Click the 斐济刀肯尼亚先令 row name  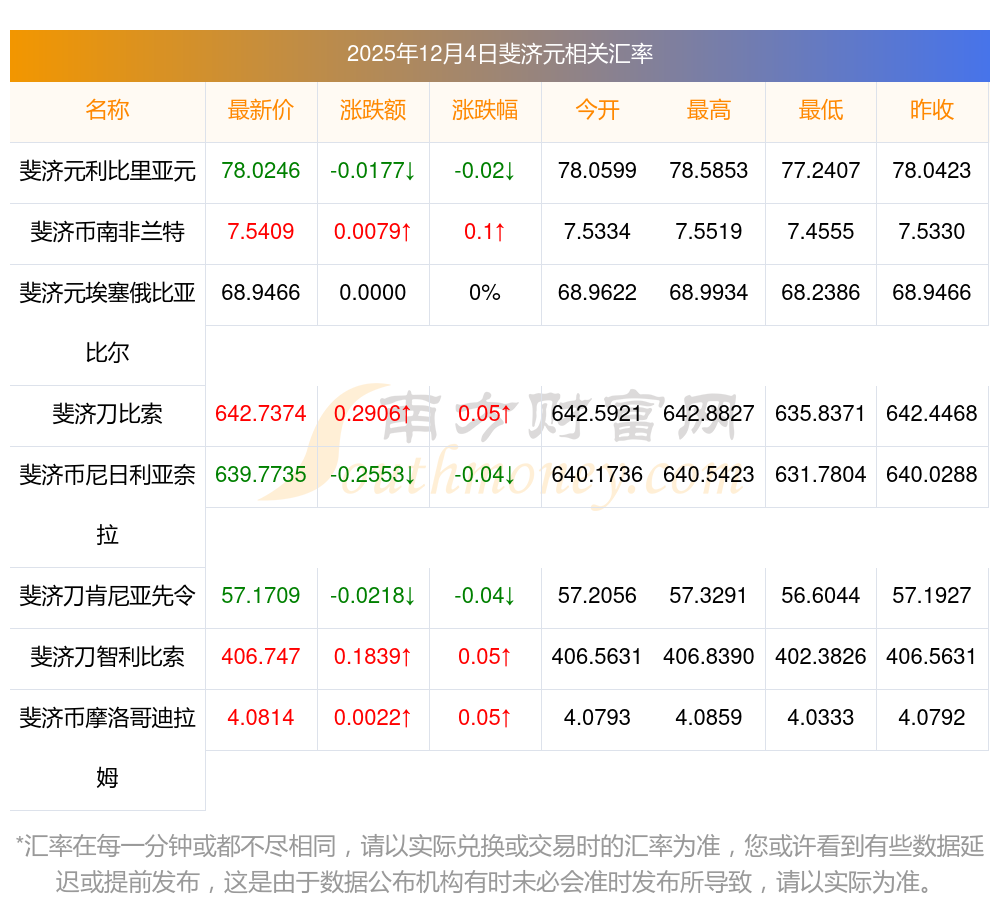click(x=107, y=596)
